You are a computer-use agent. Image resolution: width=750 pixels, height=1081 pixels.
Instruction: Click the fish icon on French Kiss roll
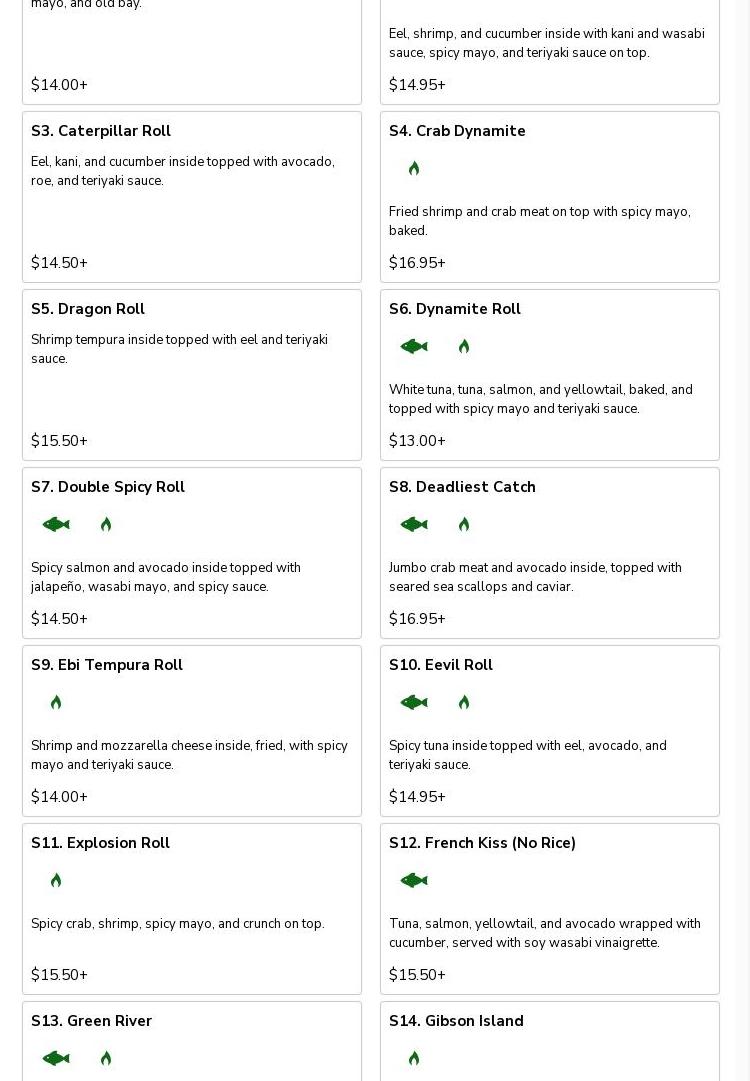coord(413,880)
